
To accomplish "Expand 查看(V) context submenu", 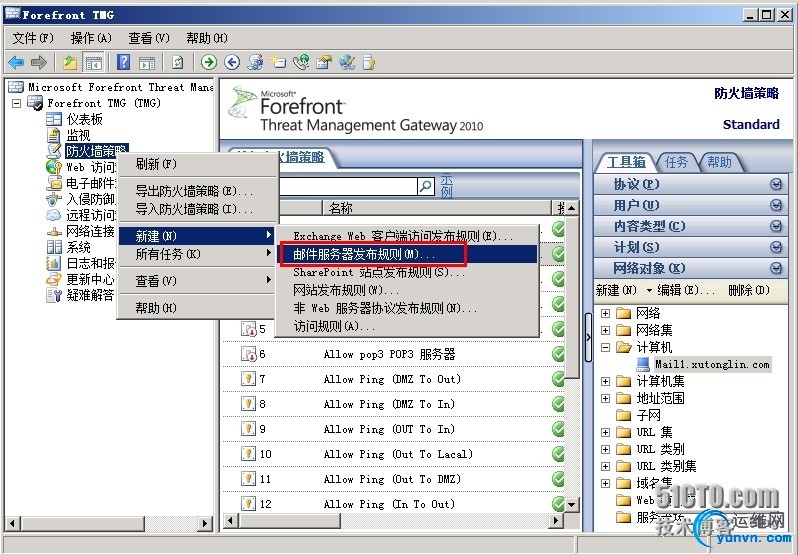I will coord(198,281).
